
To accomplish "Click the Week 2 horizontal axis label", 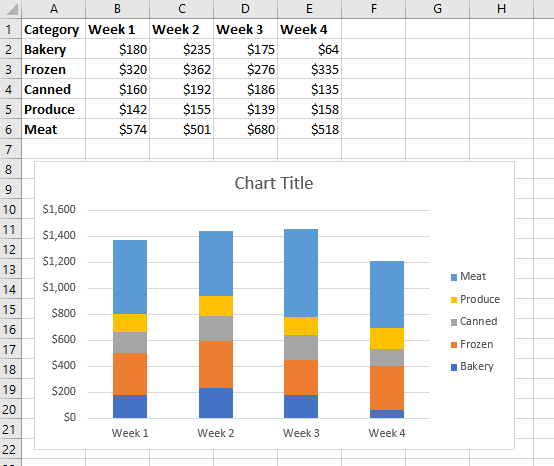I will point(216,433).
